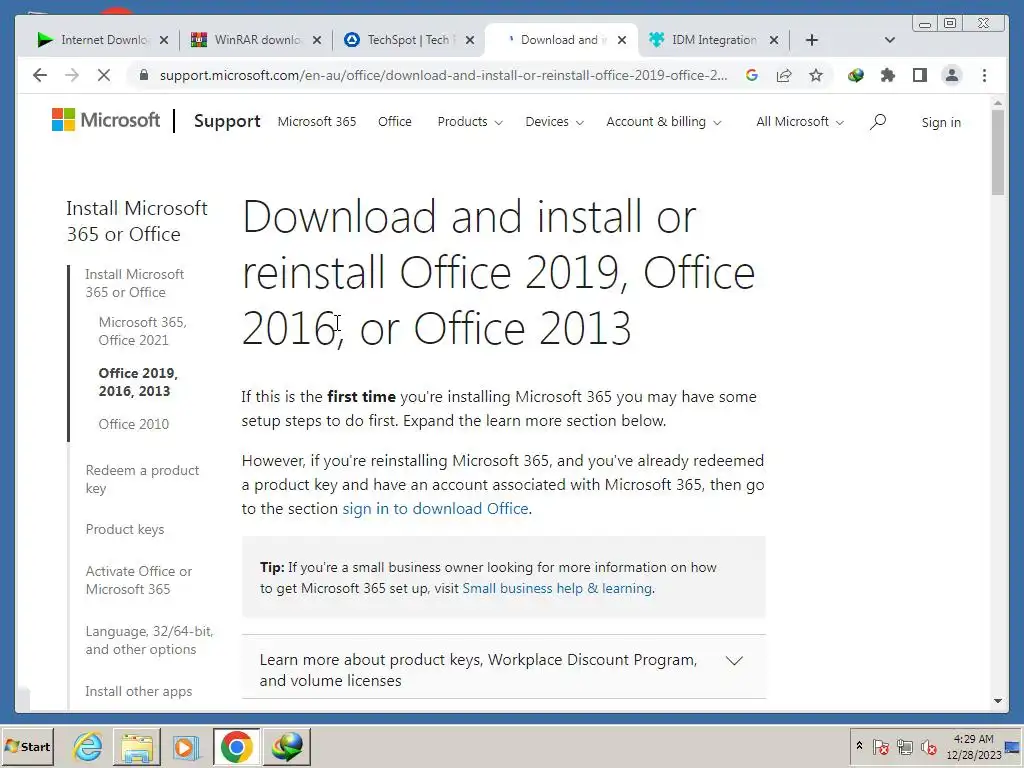Open the Support link in header
This screenshot has height=768, width=1024.
point(227,121)
